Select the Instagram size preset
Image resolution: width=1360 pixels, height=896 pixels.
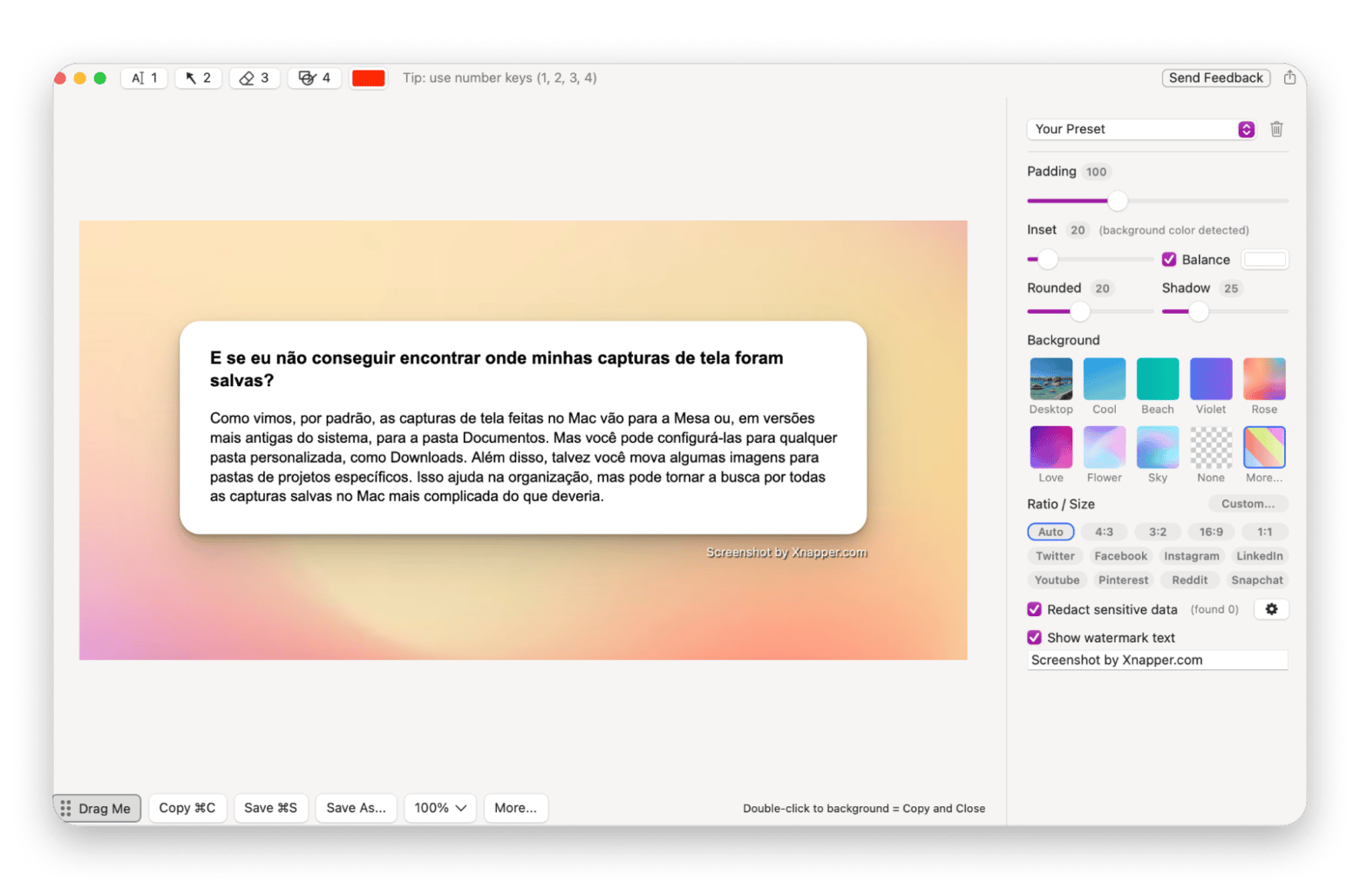pyautogui.click(x=1191, y=556)
